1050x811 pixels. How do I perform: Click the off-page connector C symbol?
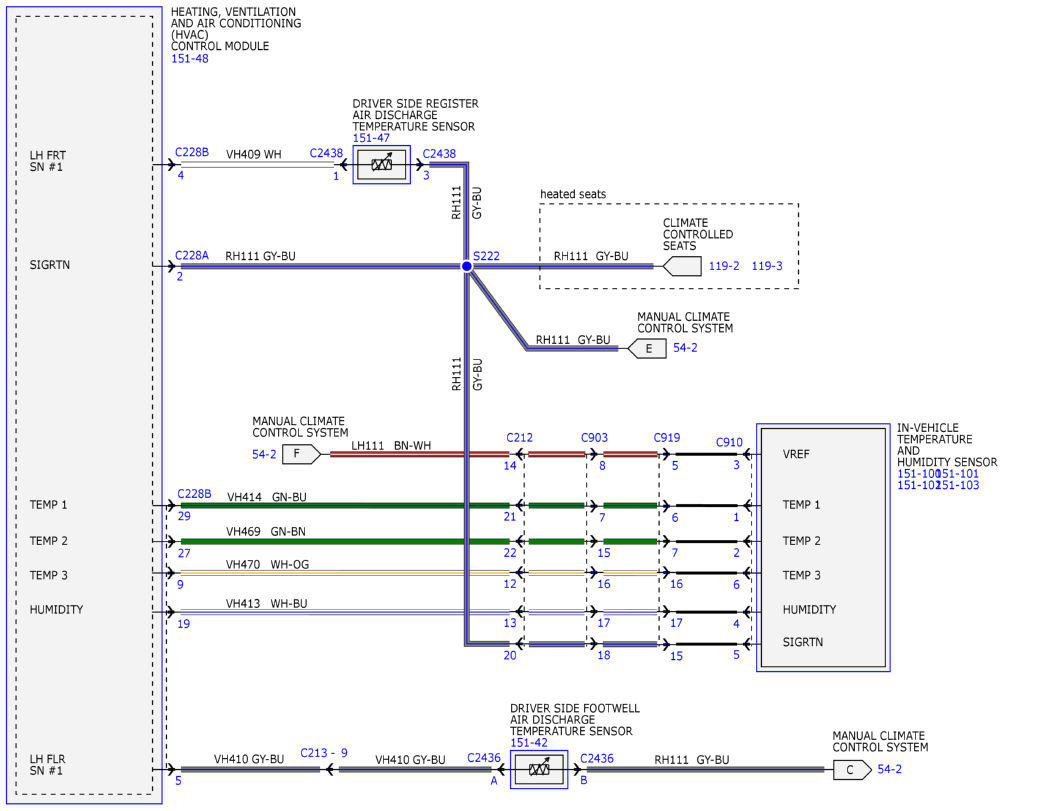pyautogui.click(x=852, y=770)
